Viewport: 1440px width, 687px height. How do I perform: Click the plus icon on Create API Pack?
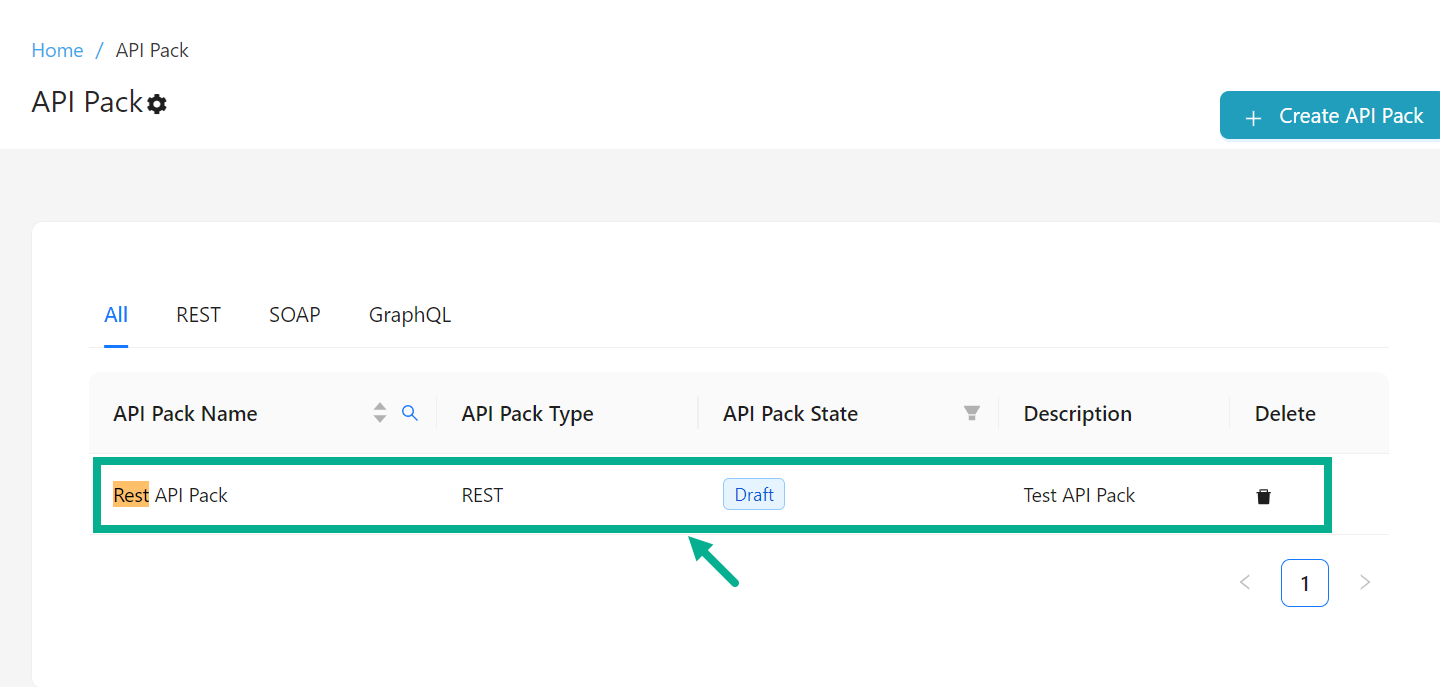[x=1253, y=118]
